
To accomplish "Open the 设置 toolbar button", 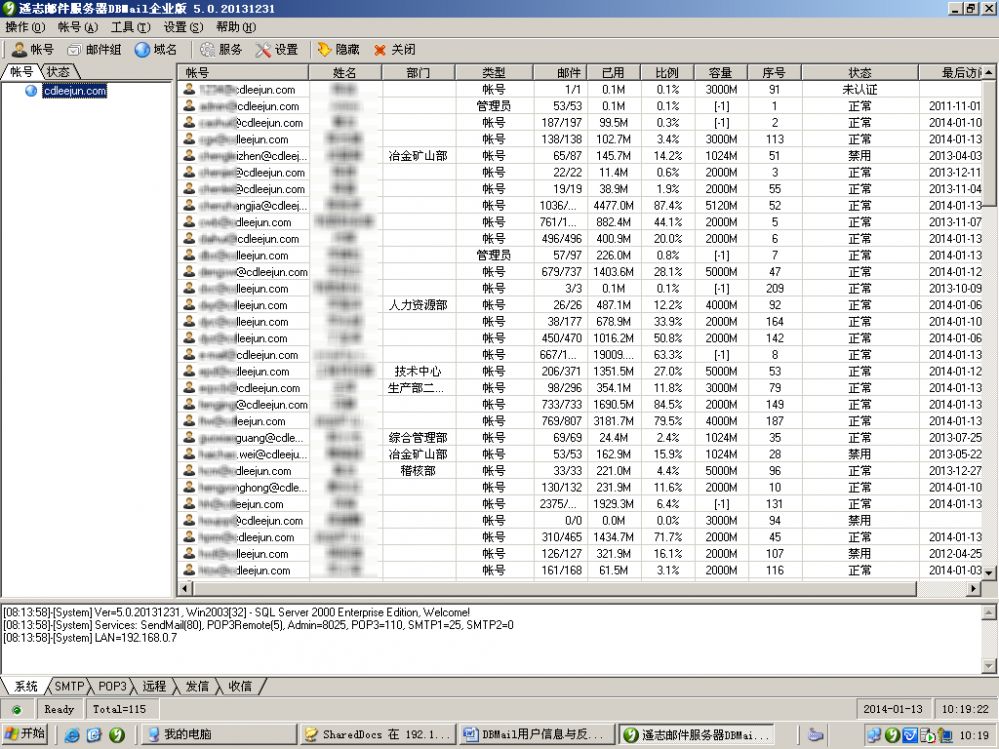I will pos(277,50).
